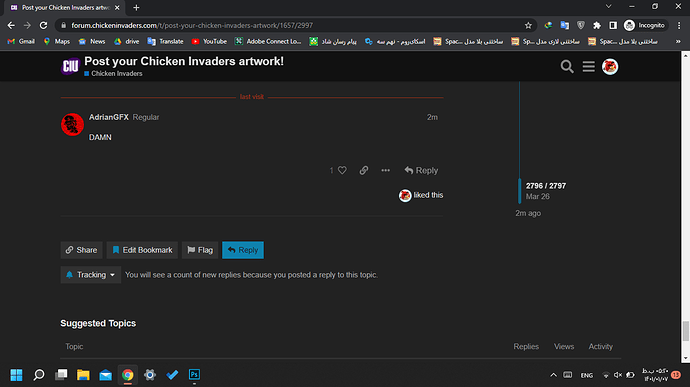The image size is (690, 387).
Task: Click the Topic column header
Action: pyautogui.click(x=74, y=346)
